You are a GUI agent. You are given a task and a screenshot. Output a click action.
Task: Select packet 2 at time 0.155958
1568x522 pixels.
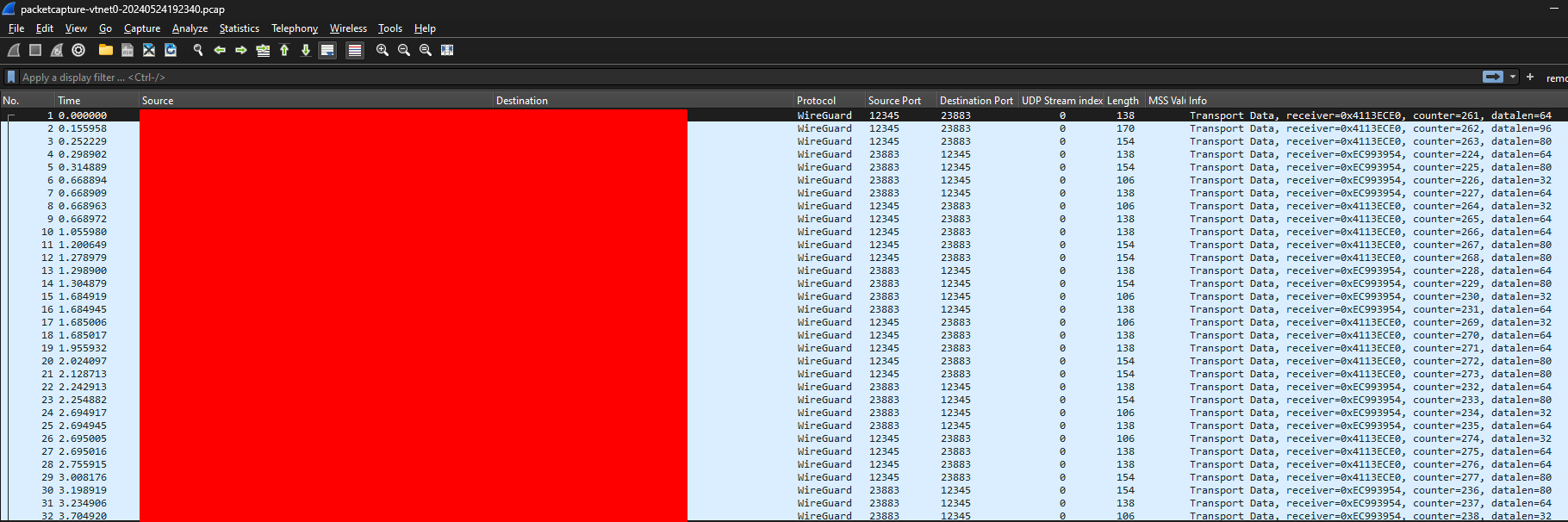pyautogui.click(x=784, y=128)
